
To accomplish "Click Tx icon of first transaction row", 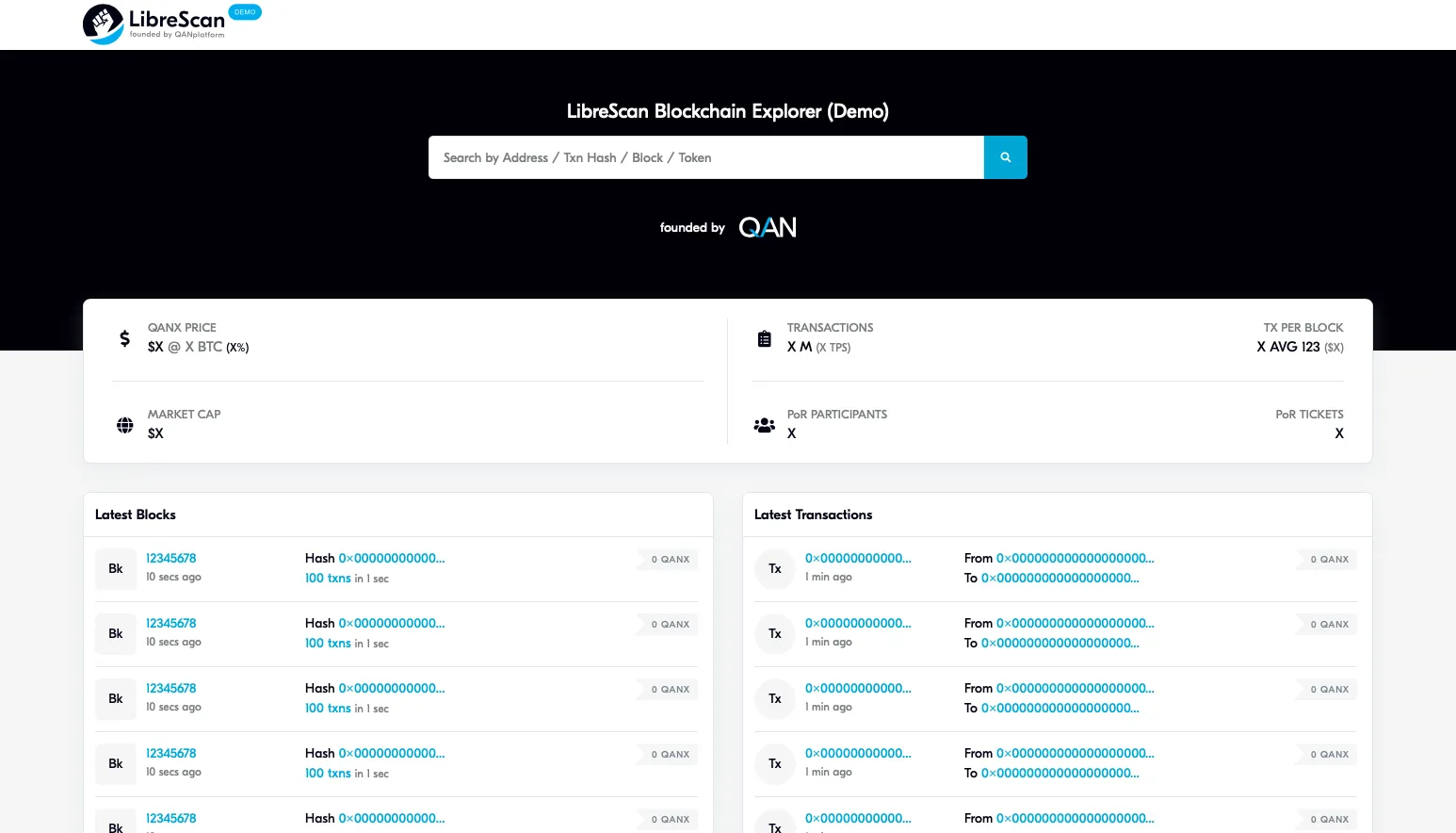I will point(775,568).
